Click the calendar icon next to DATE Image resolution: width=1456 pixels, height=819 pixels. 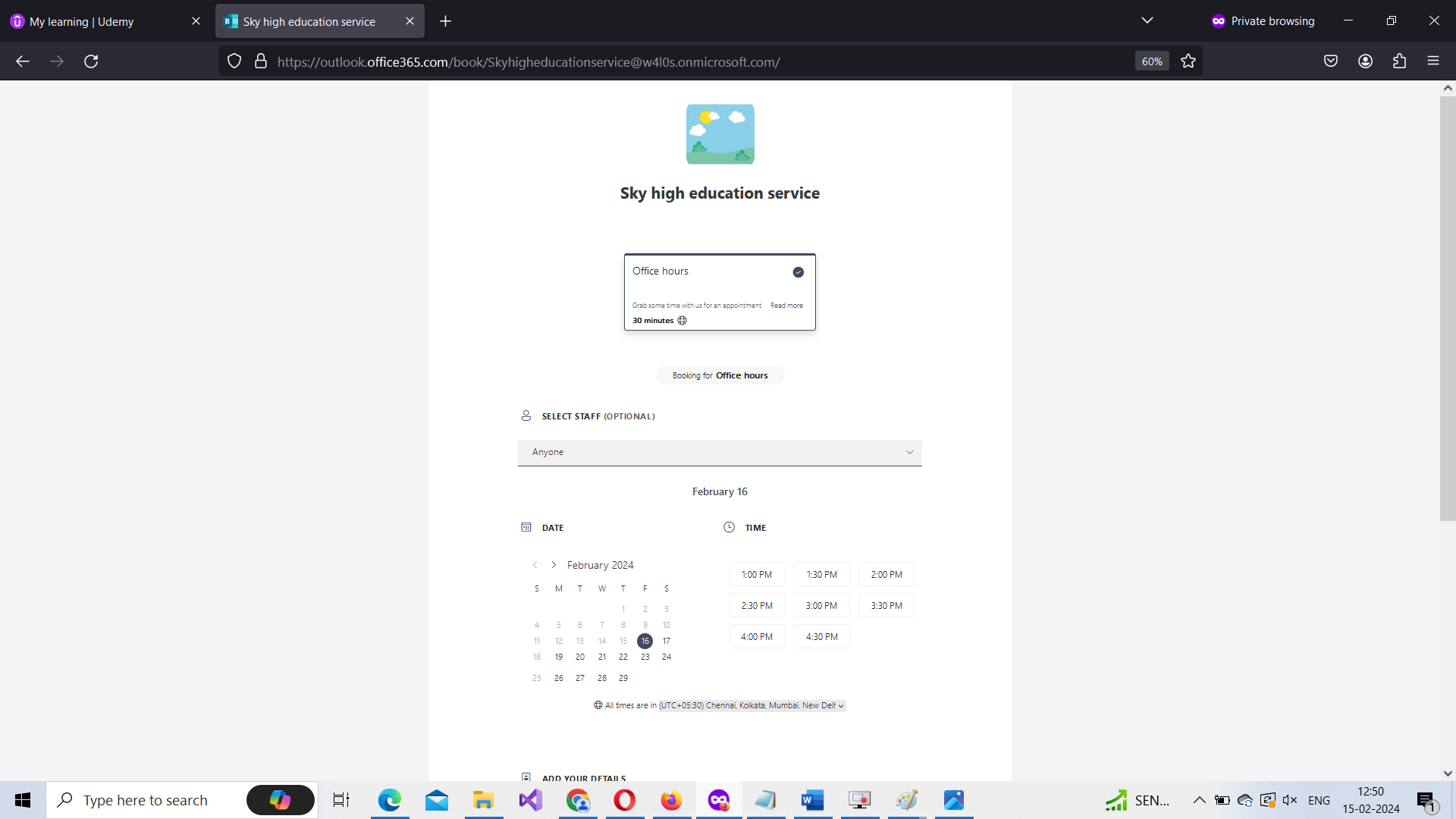[526, 527]
